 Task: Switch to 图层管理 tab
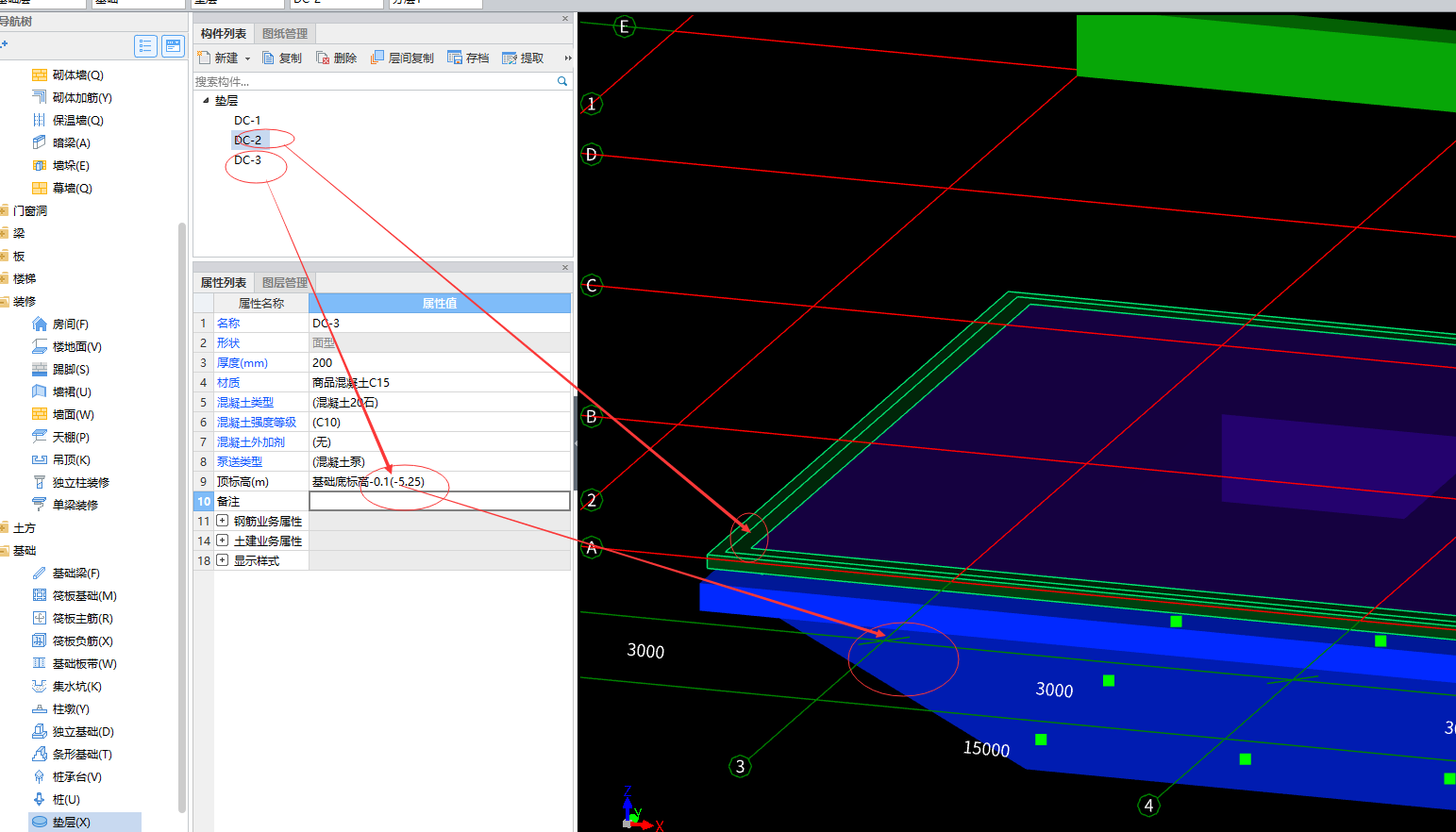pos(285,283)
